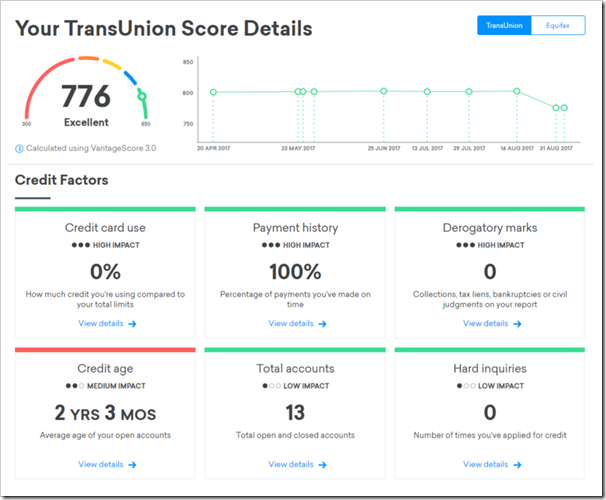The height and width of the screenshot is (500, 606).
Task: Click the arrow icon in Payment history card
Action: click(322, 324)
